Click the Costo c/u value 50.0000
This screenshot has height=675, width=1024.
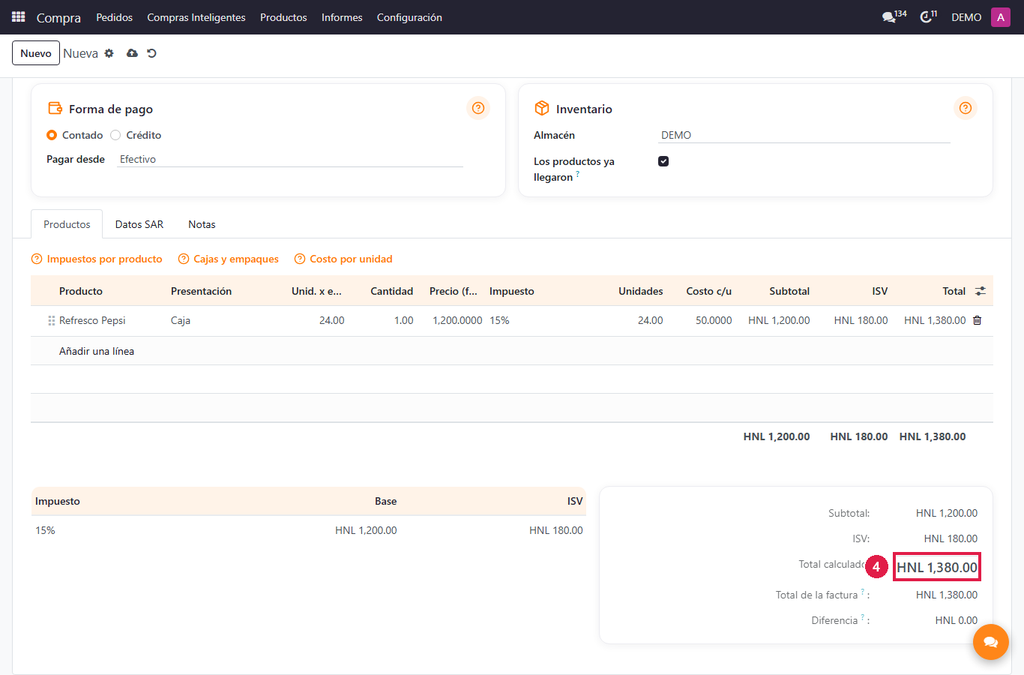[713, 321]
